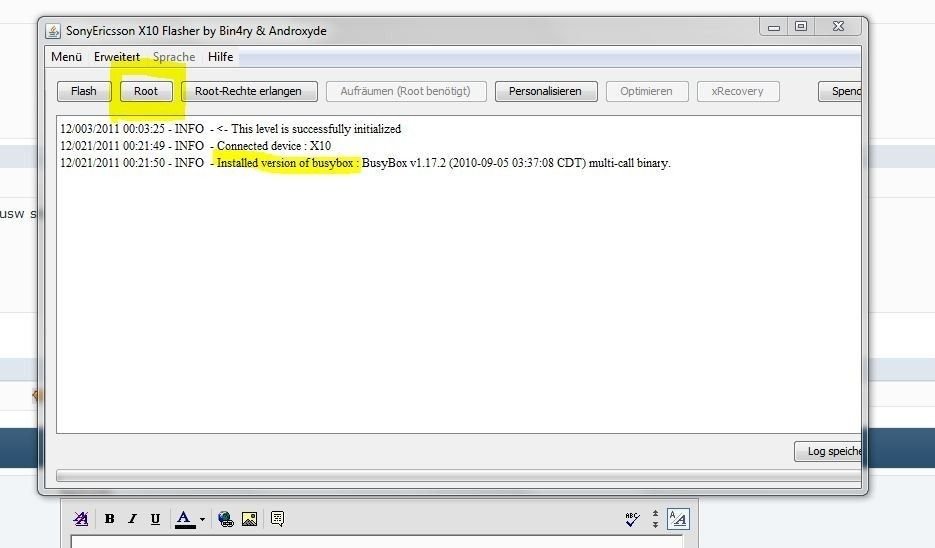Click the 'Connected device : X10' log line
Viewport: 935px width, 548px height.
coord(196,145)
